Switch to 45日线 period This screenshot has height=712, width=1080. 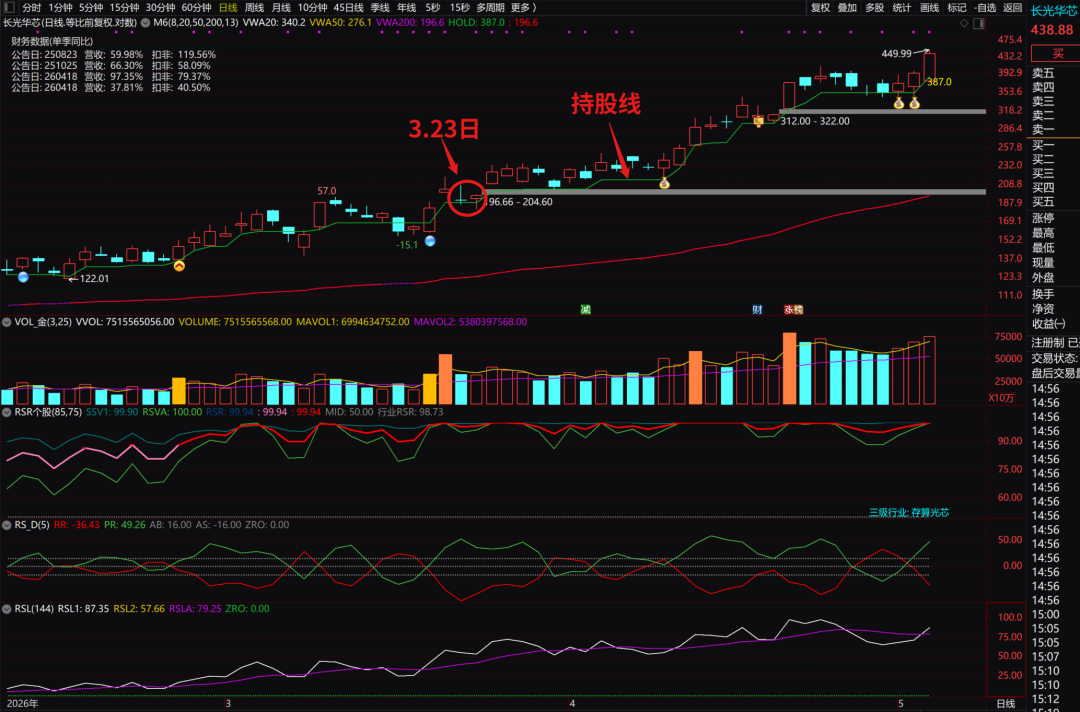348,8
